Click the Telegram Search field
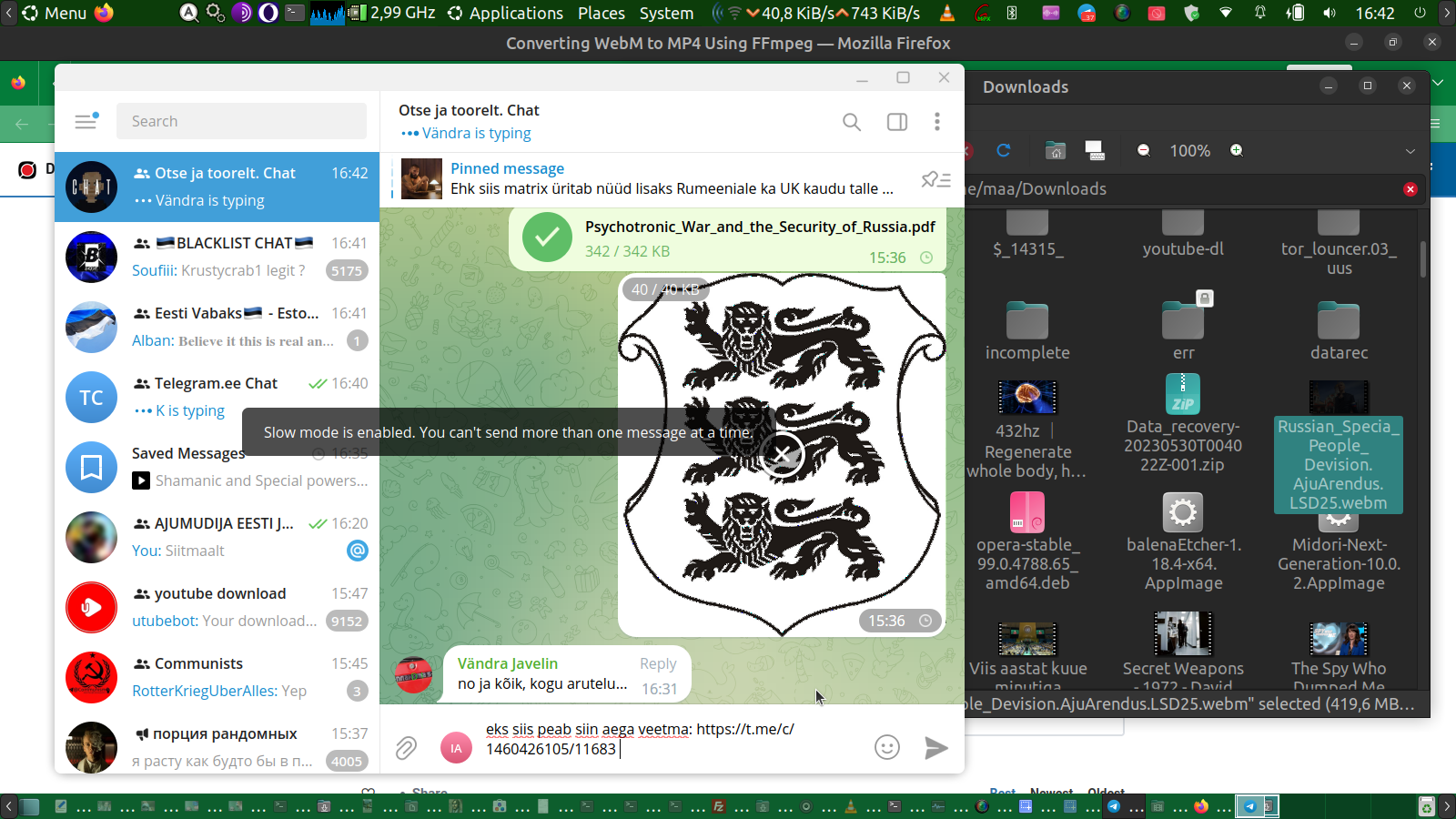 241,121
